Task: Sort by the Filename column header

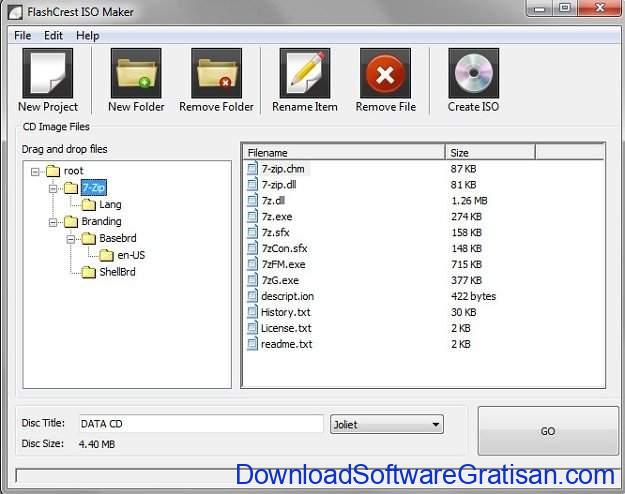Action: click(x=344, y=153)
